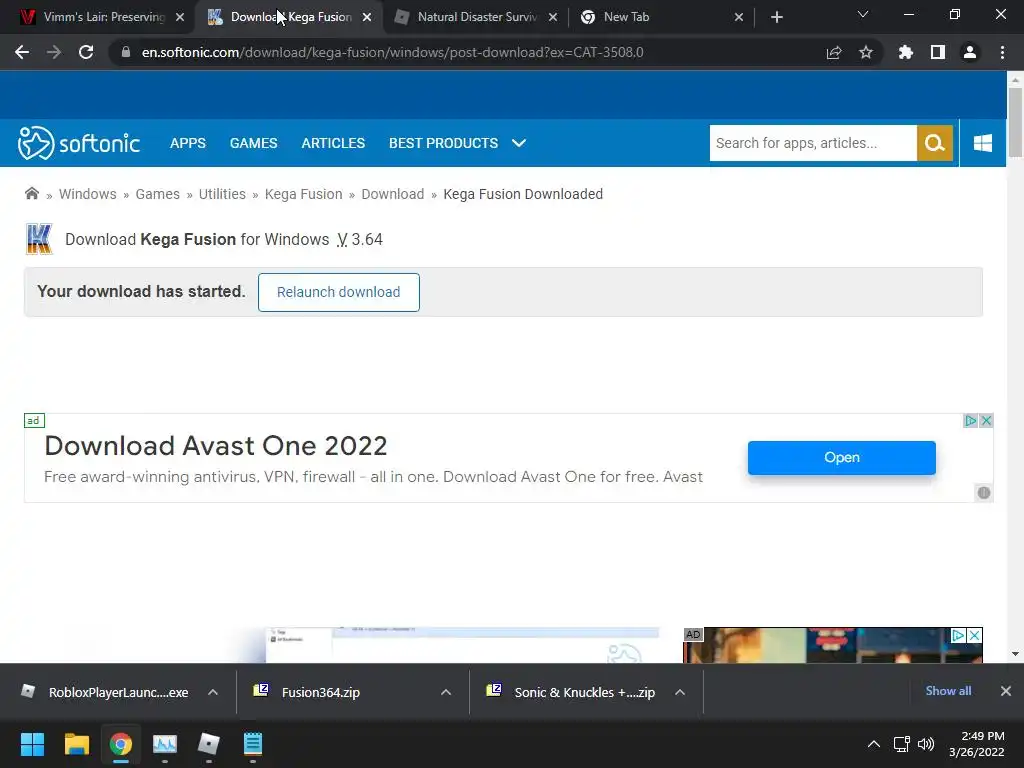Screen dimensions: 1024x768
Task: Open options for Sonic & Knuckles zip download
Action: (x=680, y=692)
